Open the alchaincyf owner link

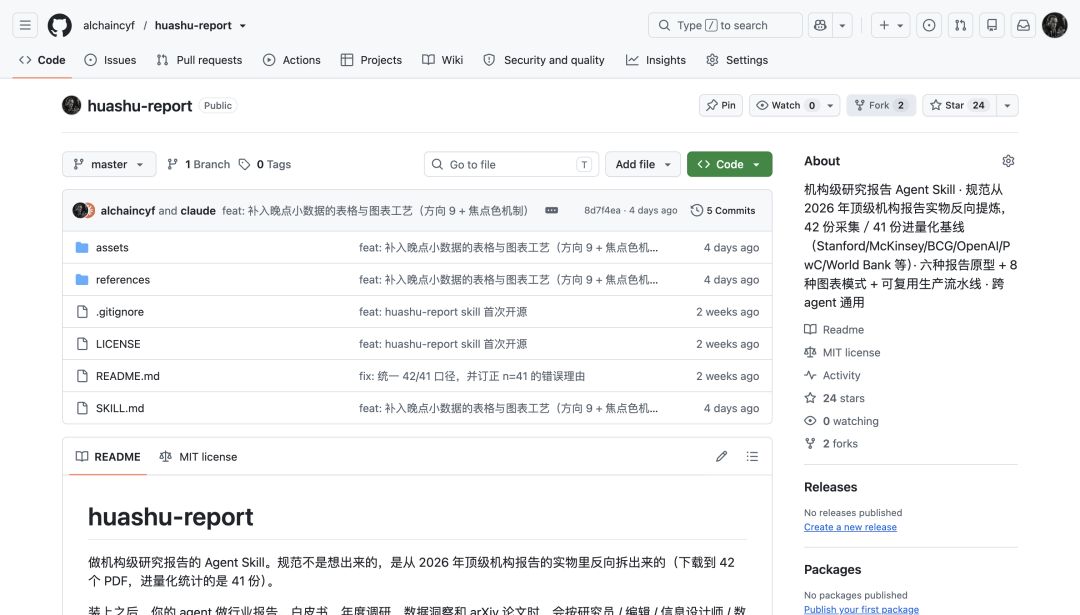coord(109,25)
